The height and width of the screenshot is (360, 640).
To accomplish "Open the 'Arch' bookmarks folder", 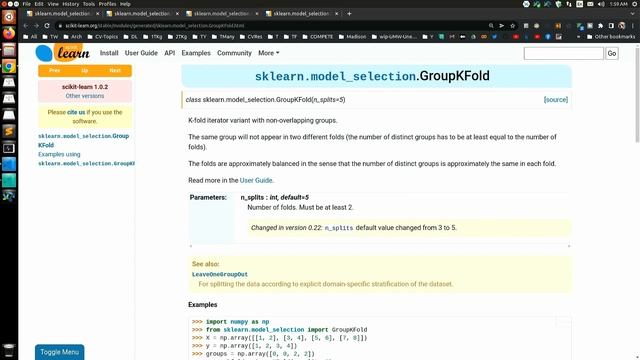I will [73, 37].
